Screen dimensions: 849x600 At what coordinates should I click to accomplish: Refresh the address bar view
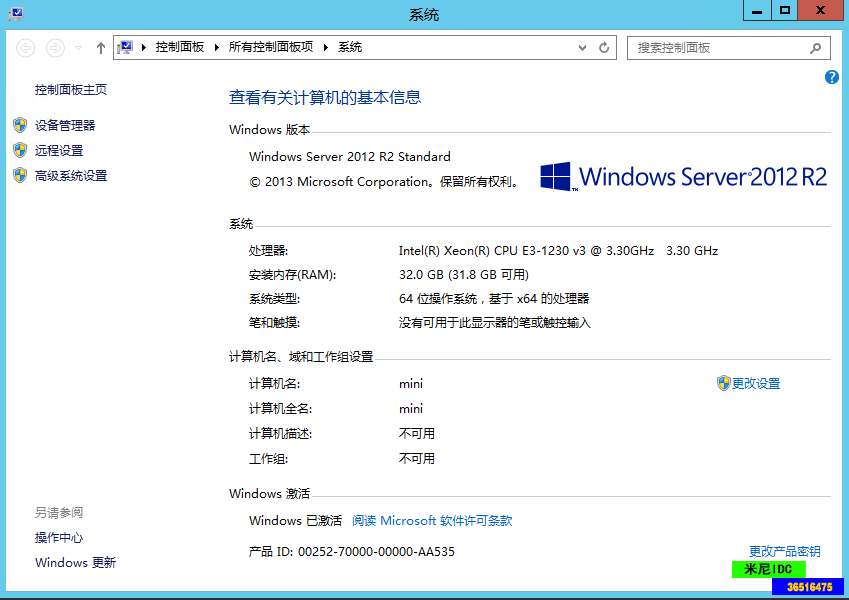coord(604,48)
